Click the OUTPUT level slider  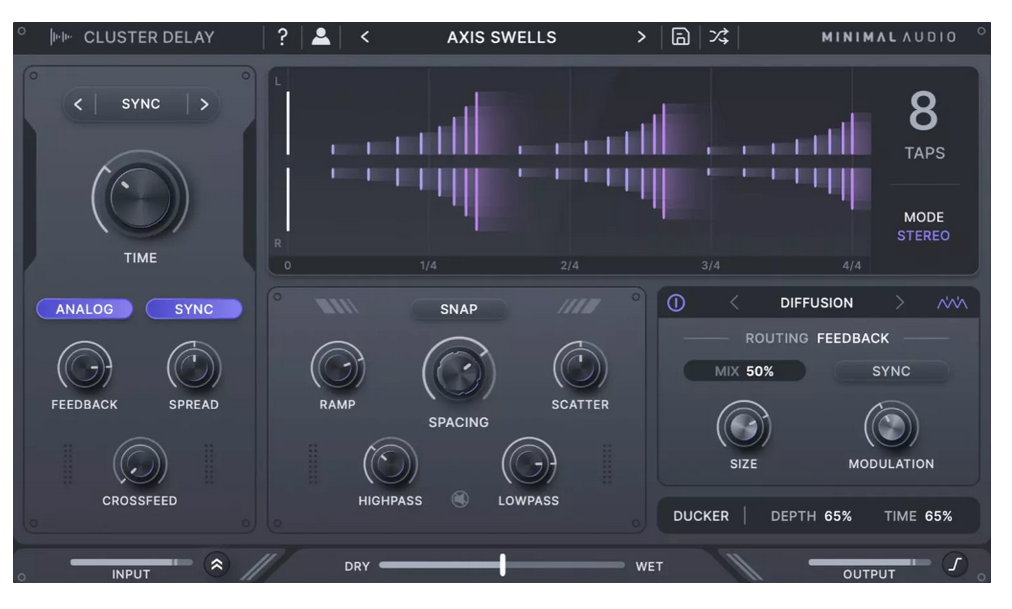869,562
